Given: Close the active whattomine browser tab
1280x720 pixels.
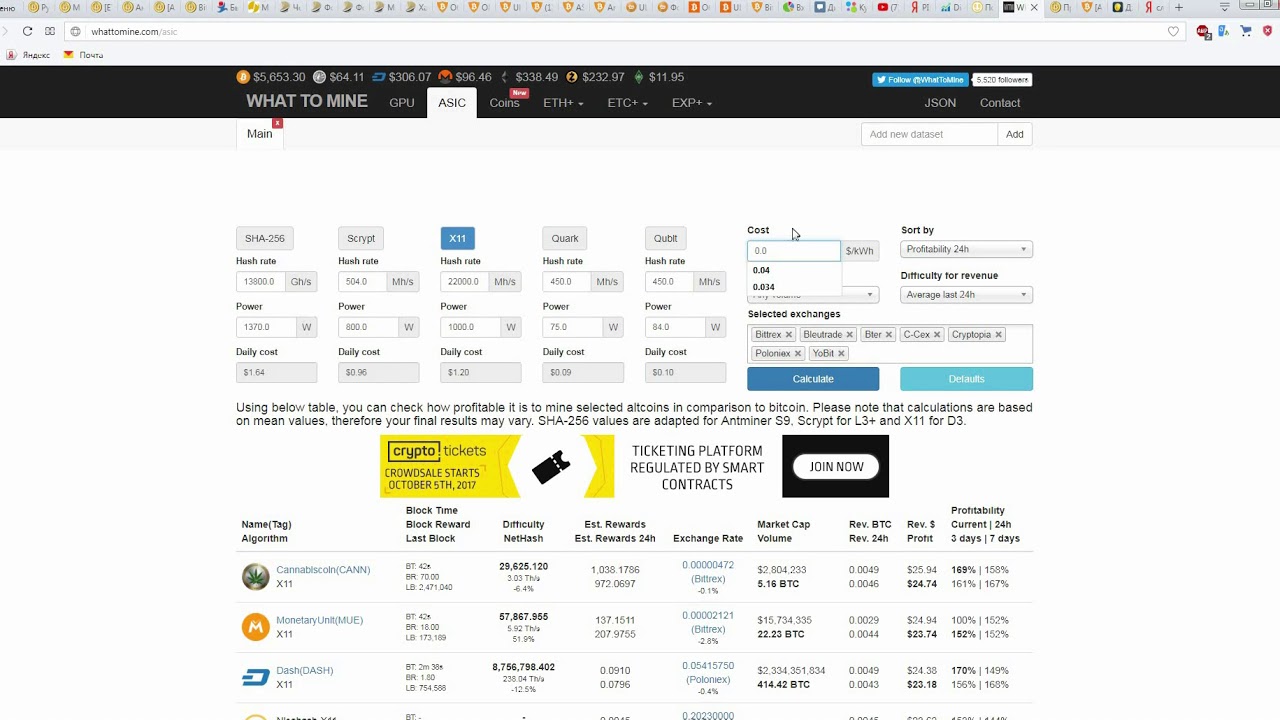Looking at the screenshot, I should tap(1034, 7).
